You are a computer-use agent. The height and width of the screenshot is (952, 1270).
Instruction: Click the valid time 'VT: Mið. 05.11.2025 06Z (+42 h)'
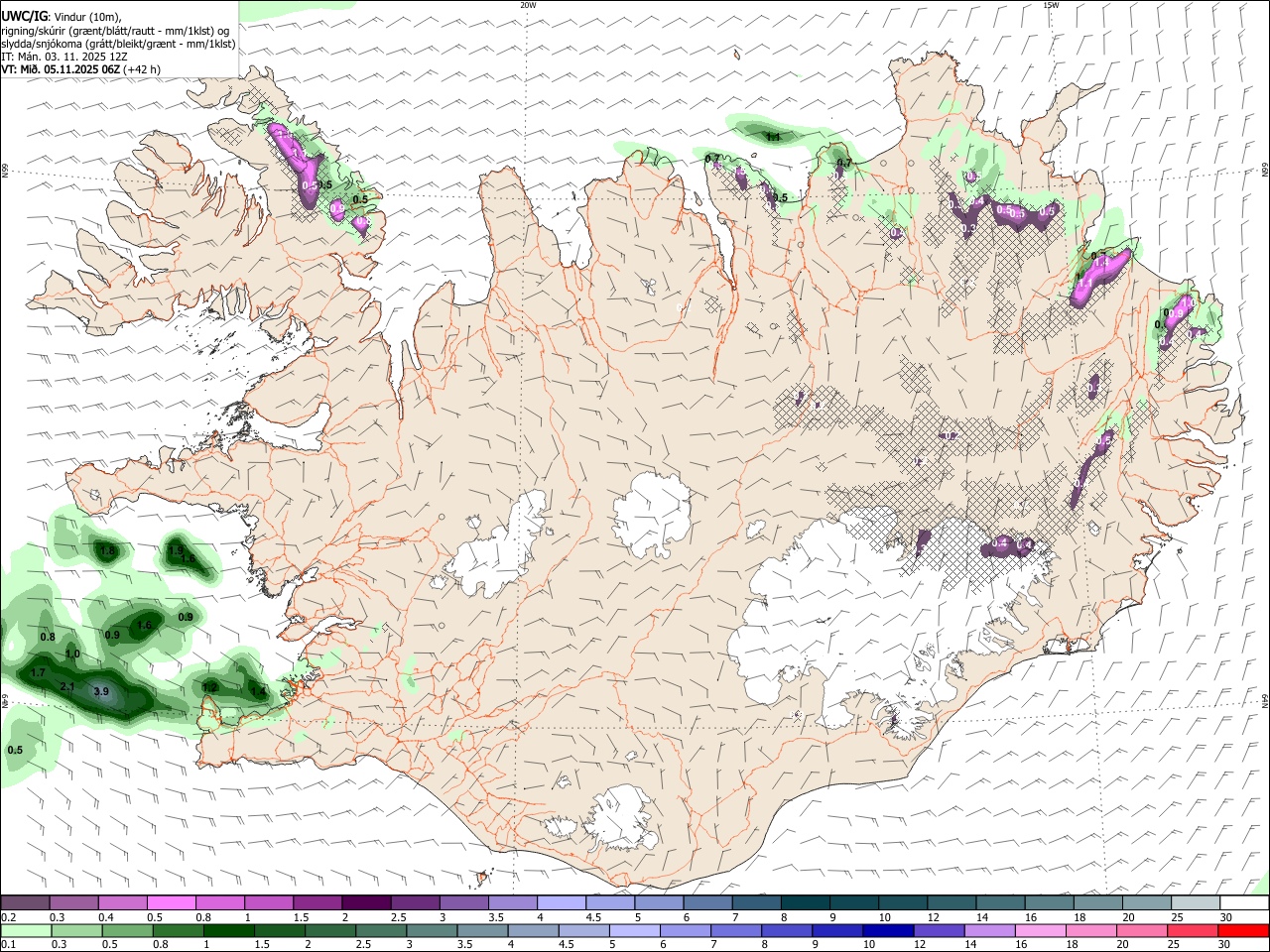80,69
